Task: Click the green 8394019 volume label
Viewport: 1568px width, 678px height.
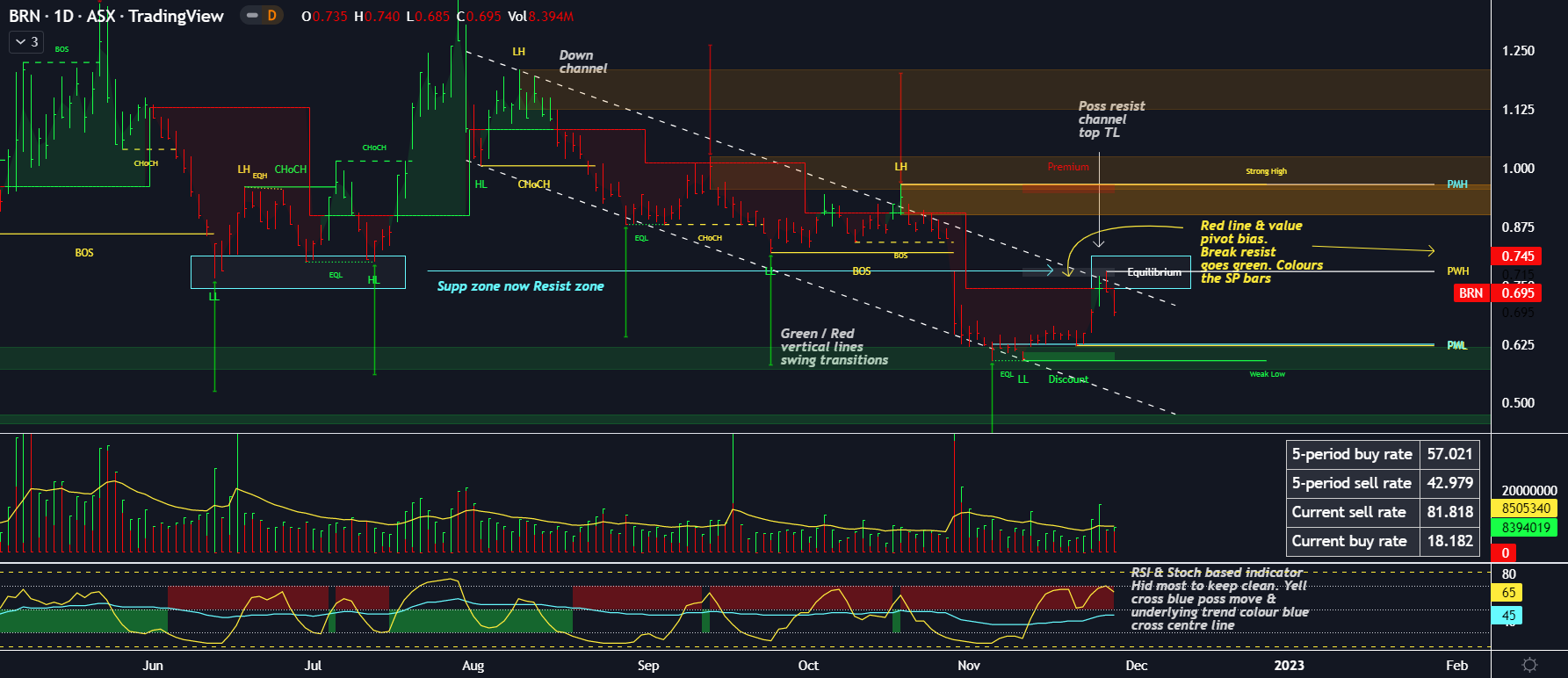Action: (x=1526, y=528)
